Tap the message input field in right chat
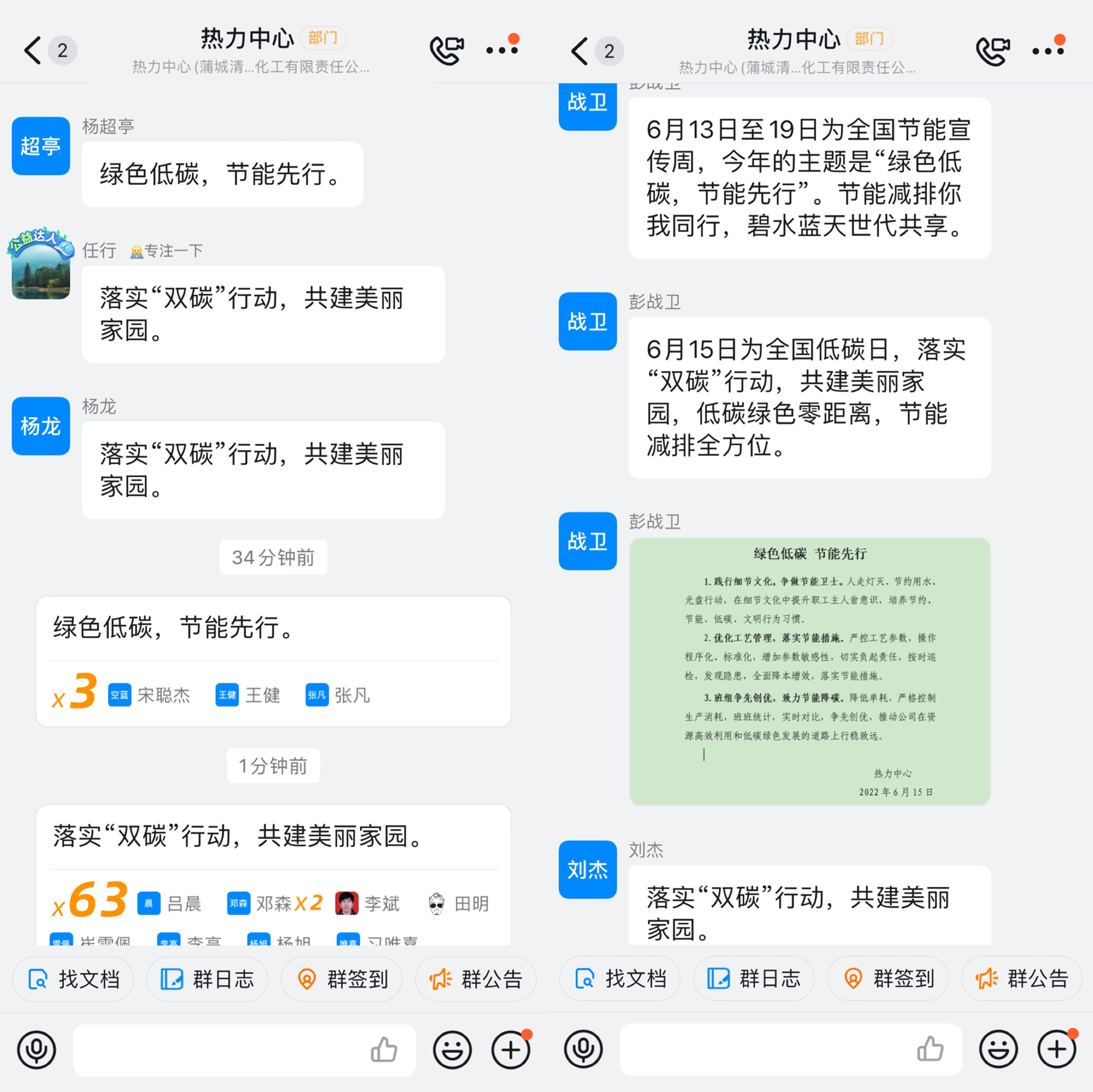Image resolution: width=1093 pixels, height=1092 pixels. pos(791,1050)
